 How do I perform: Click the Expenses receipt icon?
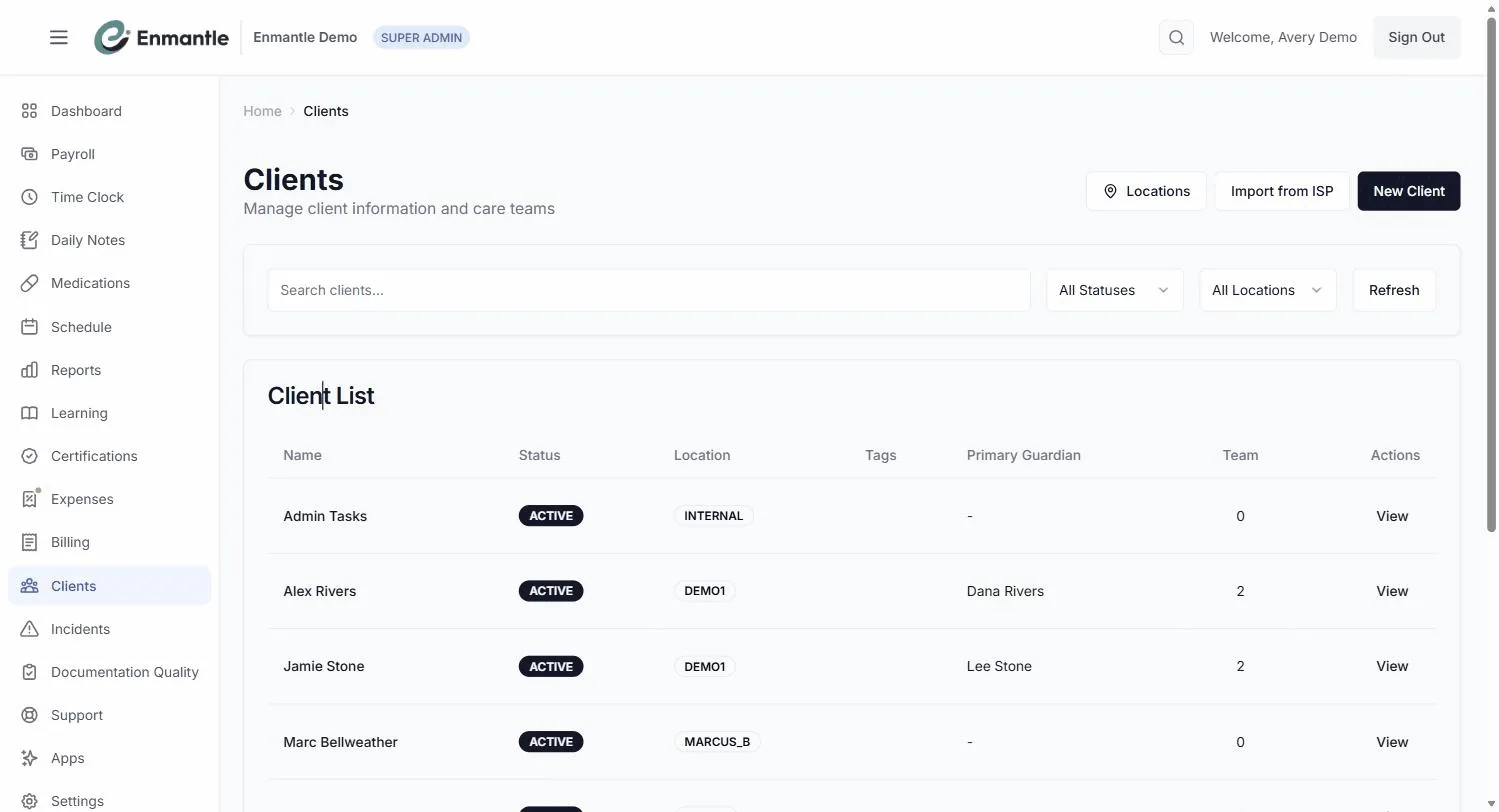pyautogui.click(x=29, y=499)
